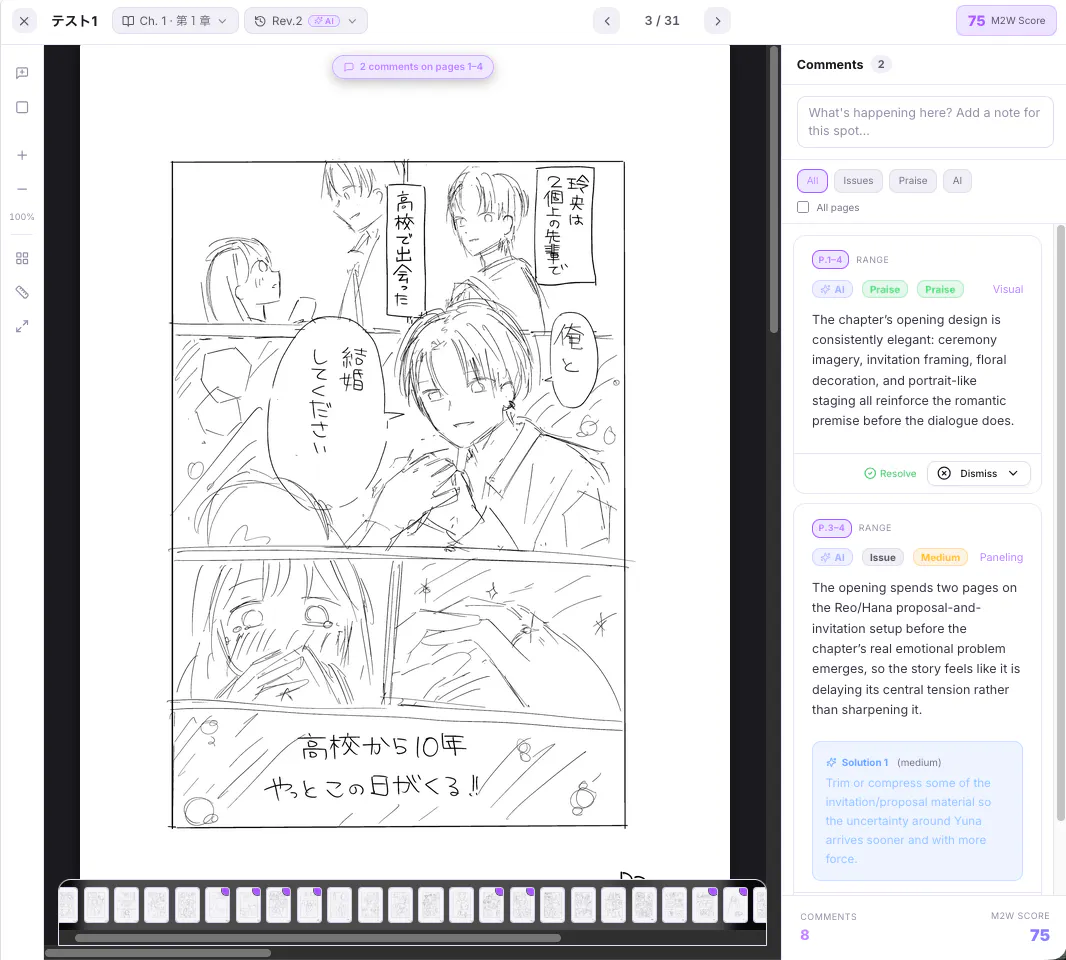Click the footer M2W SCORE 75

[x=1039, y=935]
